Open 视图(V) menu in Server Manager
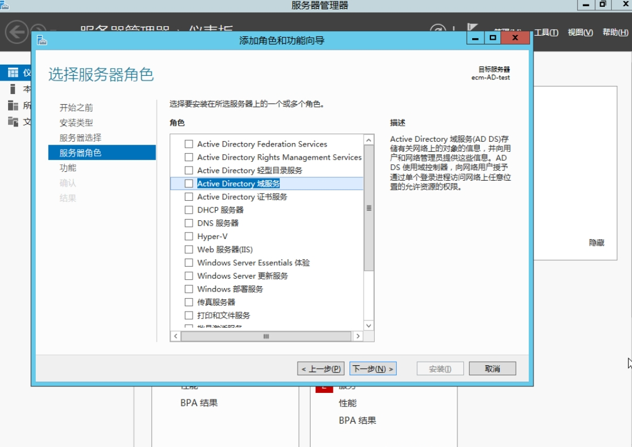632x447 pixels. click(x=580, y=32)
